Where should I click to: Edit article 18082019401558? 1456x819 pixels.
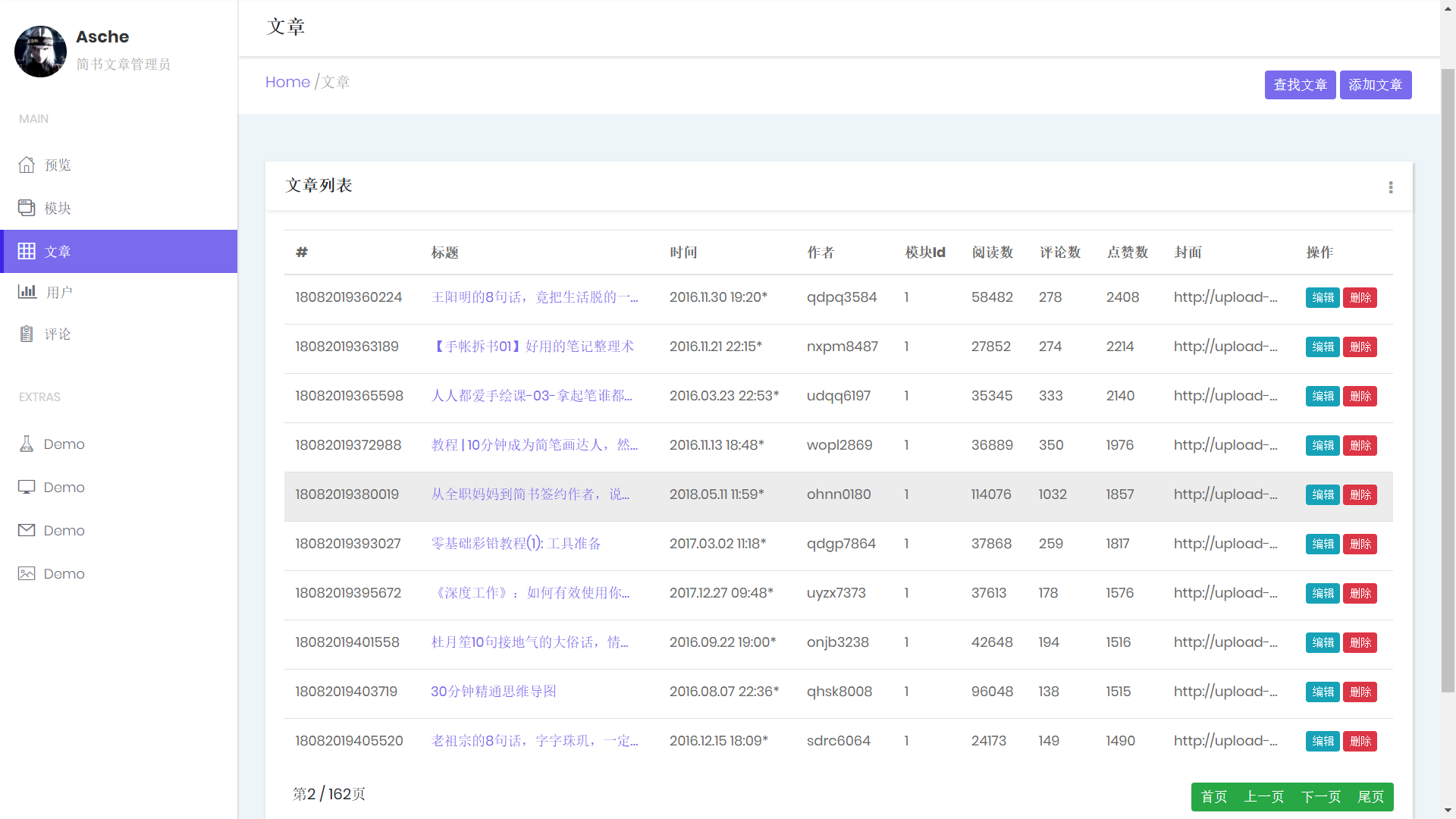click(x=1323, y=642)
